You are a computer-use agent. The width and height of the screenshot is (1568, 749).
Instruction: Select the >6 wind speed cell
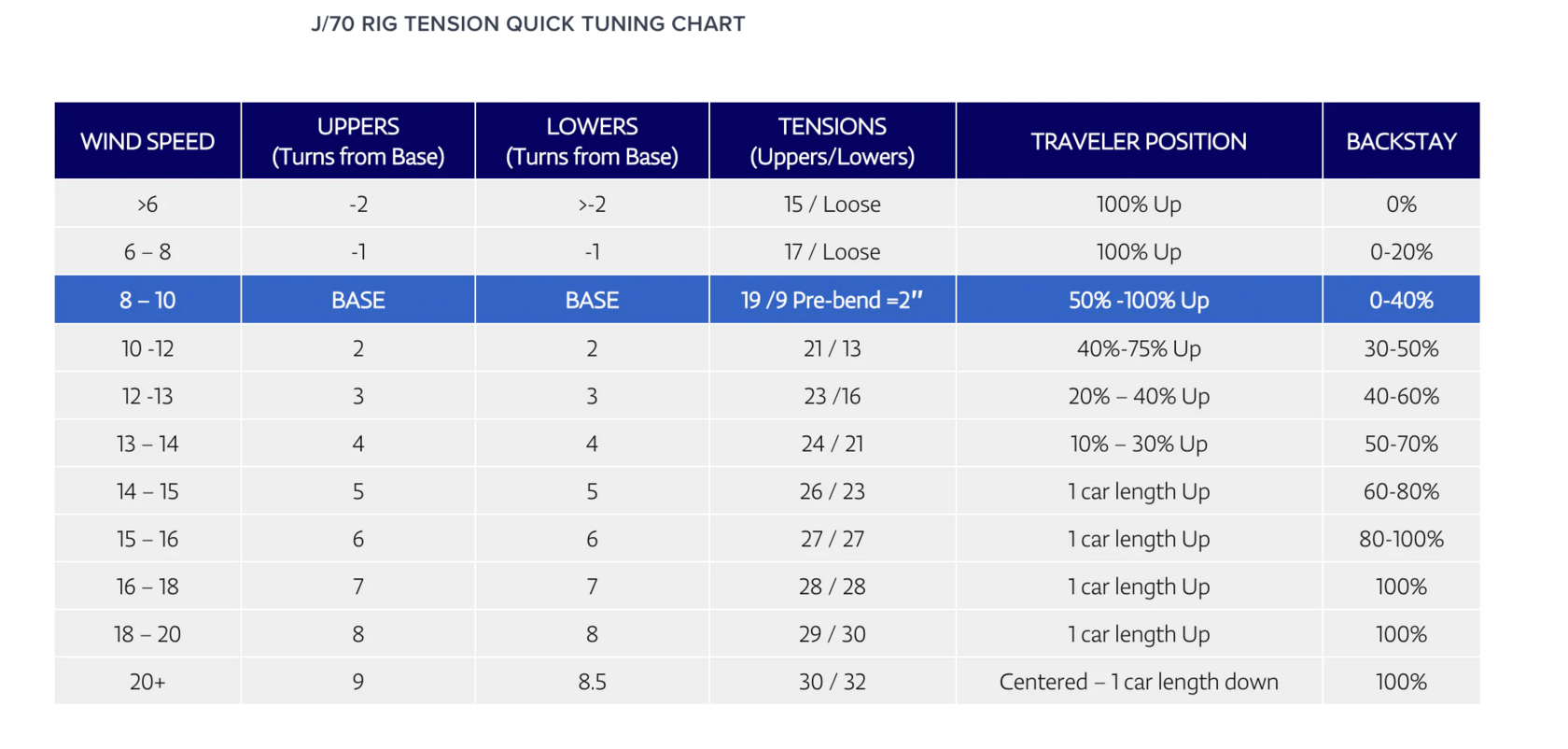147,204
